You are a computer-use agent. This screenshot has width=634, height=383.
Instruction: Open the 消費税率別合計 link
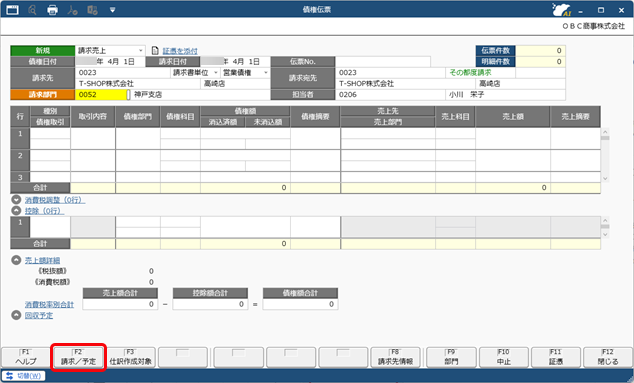pos(49,305)
